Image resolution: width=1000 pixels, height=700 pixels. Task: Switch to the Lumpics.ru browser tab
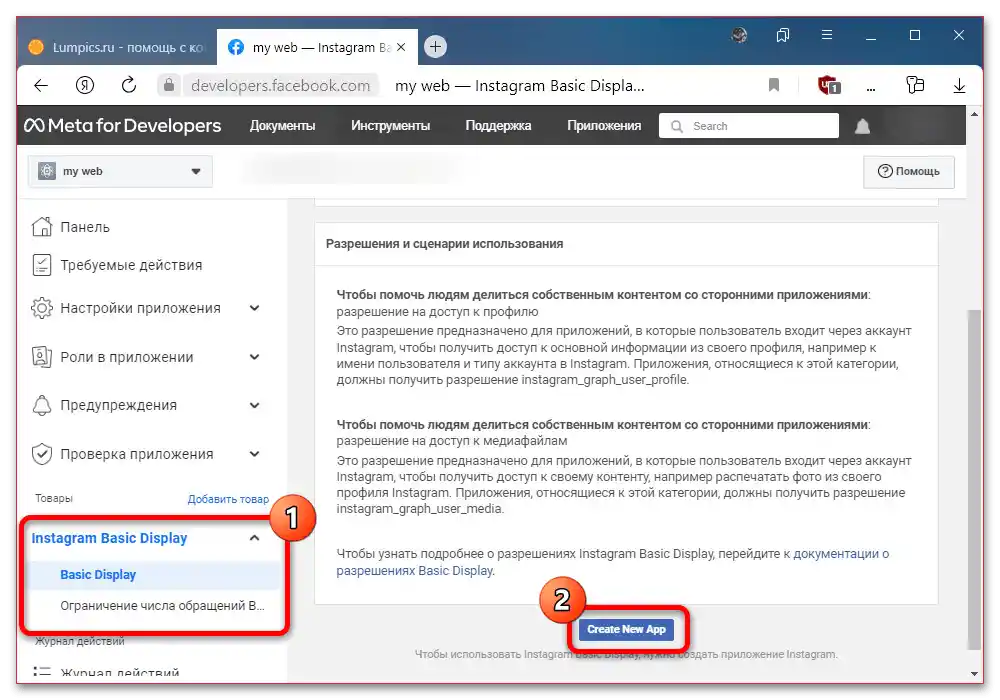(110, 46)
